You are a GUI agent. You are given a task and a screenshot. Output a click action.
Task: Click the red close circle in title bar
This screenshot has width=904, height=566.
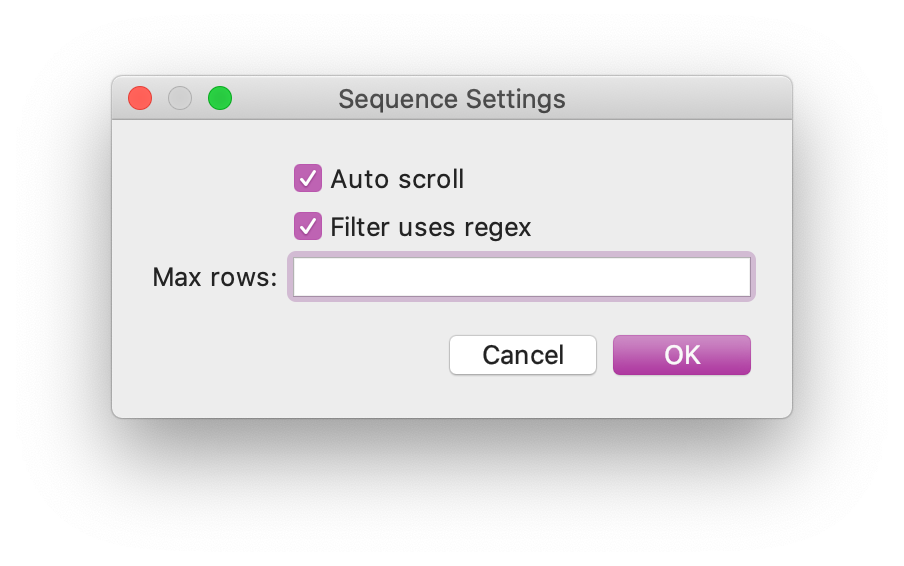(x=140, y=98)
